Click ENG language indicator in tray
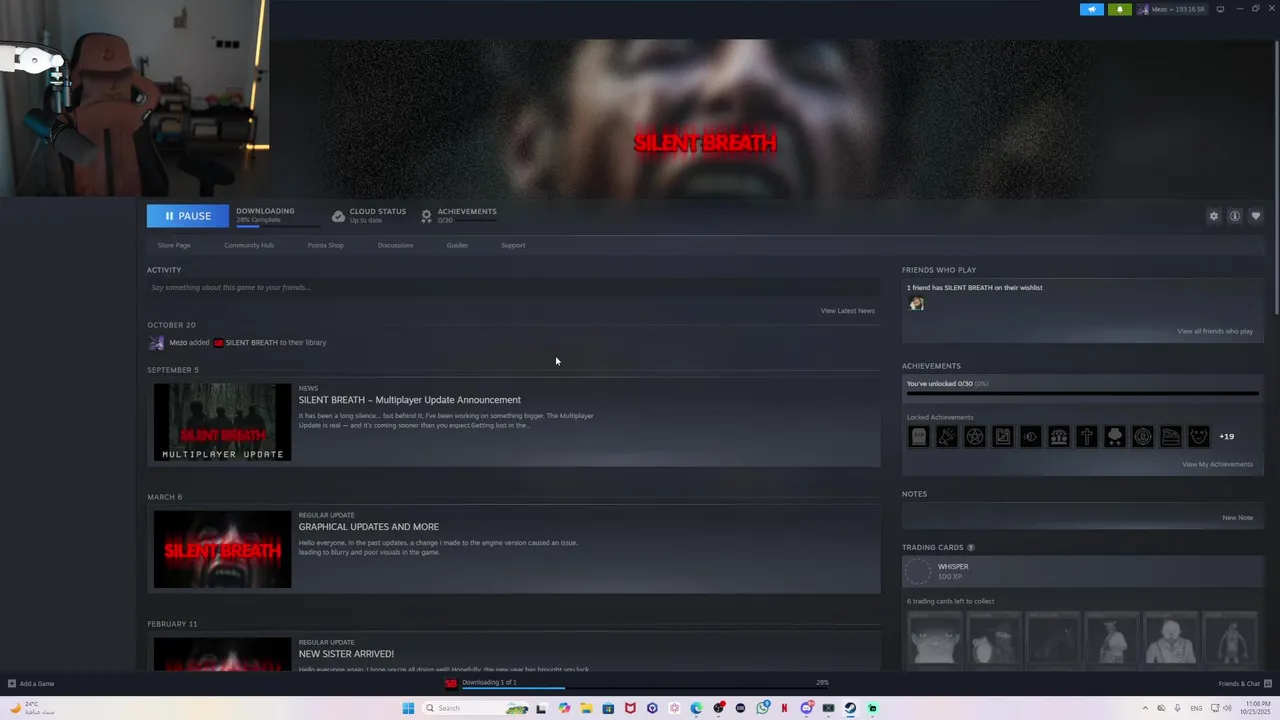This screenshot has width=1280, height=720. click(x=1196, y=708)
